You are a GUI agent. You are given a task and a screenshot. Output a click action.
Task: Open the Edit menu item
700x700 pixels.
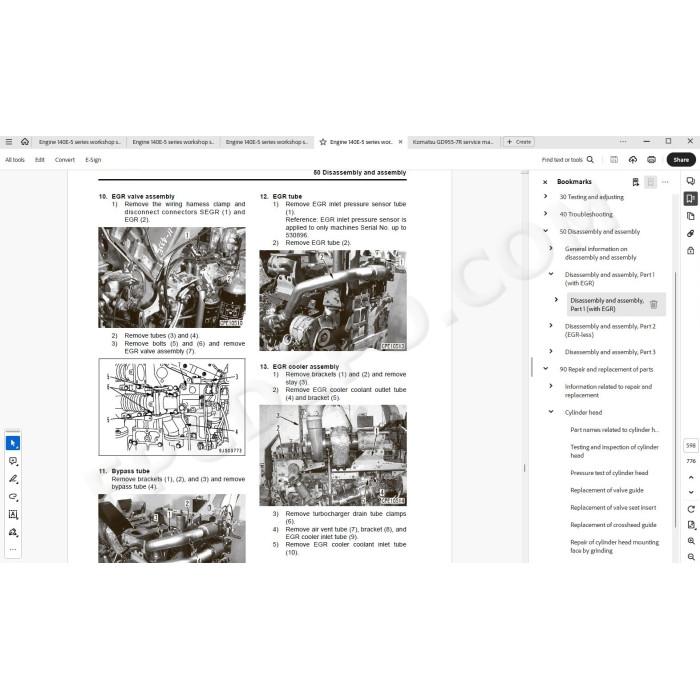pyautogui.click(x=40, y=160)
